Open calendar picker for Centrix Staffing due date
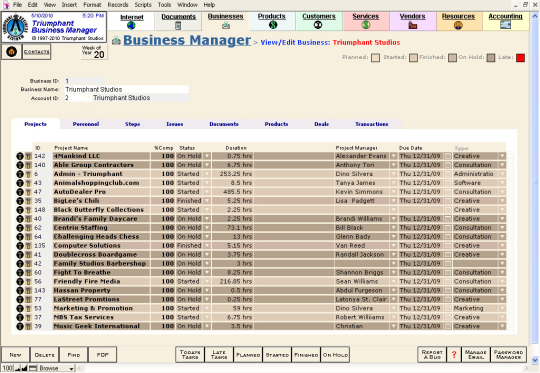The width and height of the screenshot is (540, 373). [x=448, y=228]
